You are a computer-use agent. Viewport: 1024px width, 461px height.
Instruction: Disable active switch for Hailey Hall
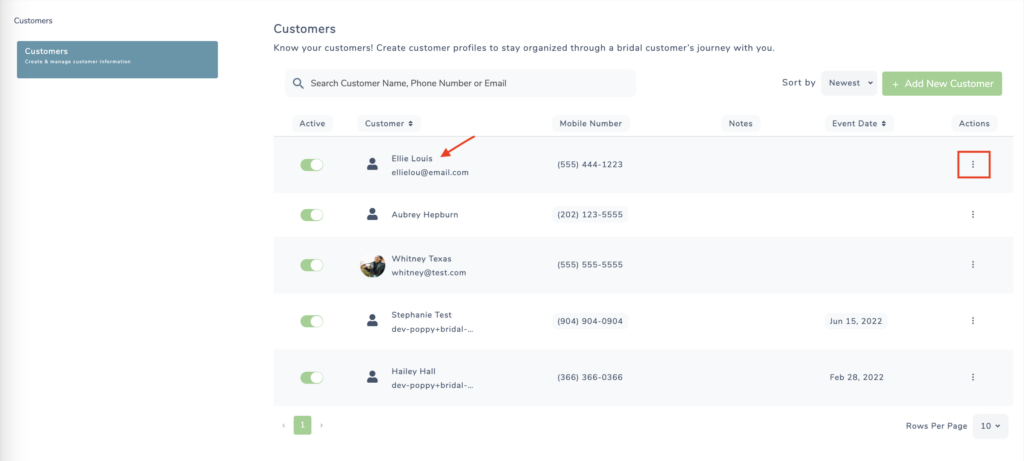click(312, 377)
